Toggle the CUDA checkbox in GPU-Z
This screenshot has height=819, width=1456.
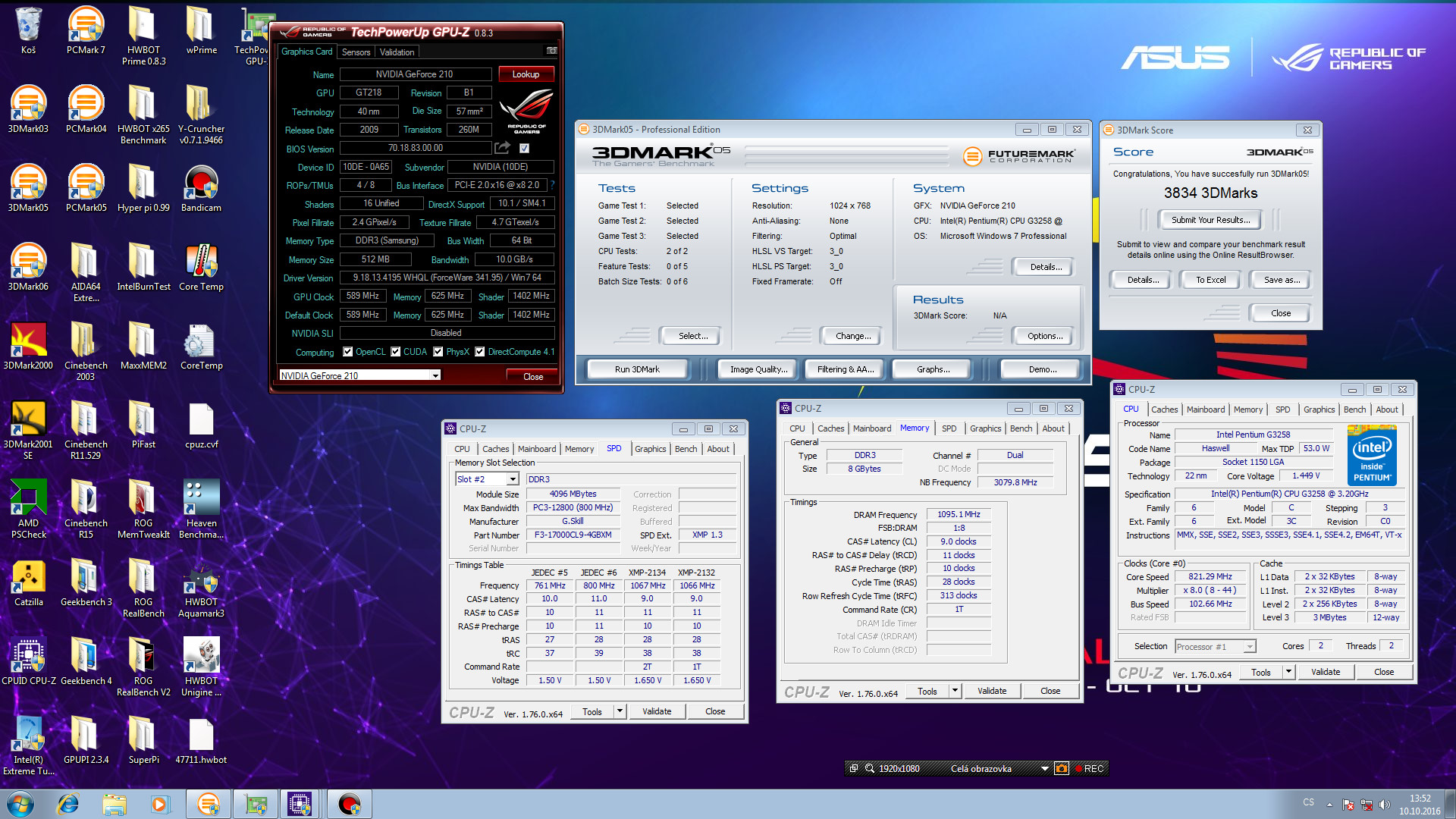(x=395, y=352)
